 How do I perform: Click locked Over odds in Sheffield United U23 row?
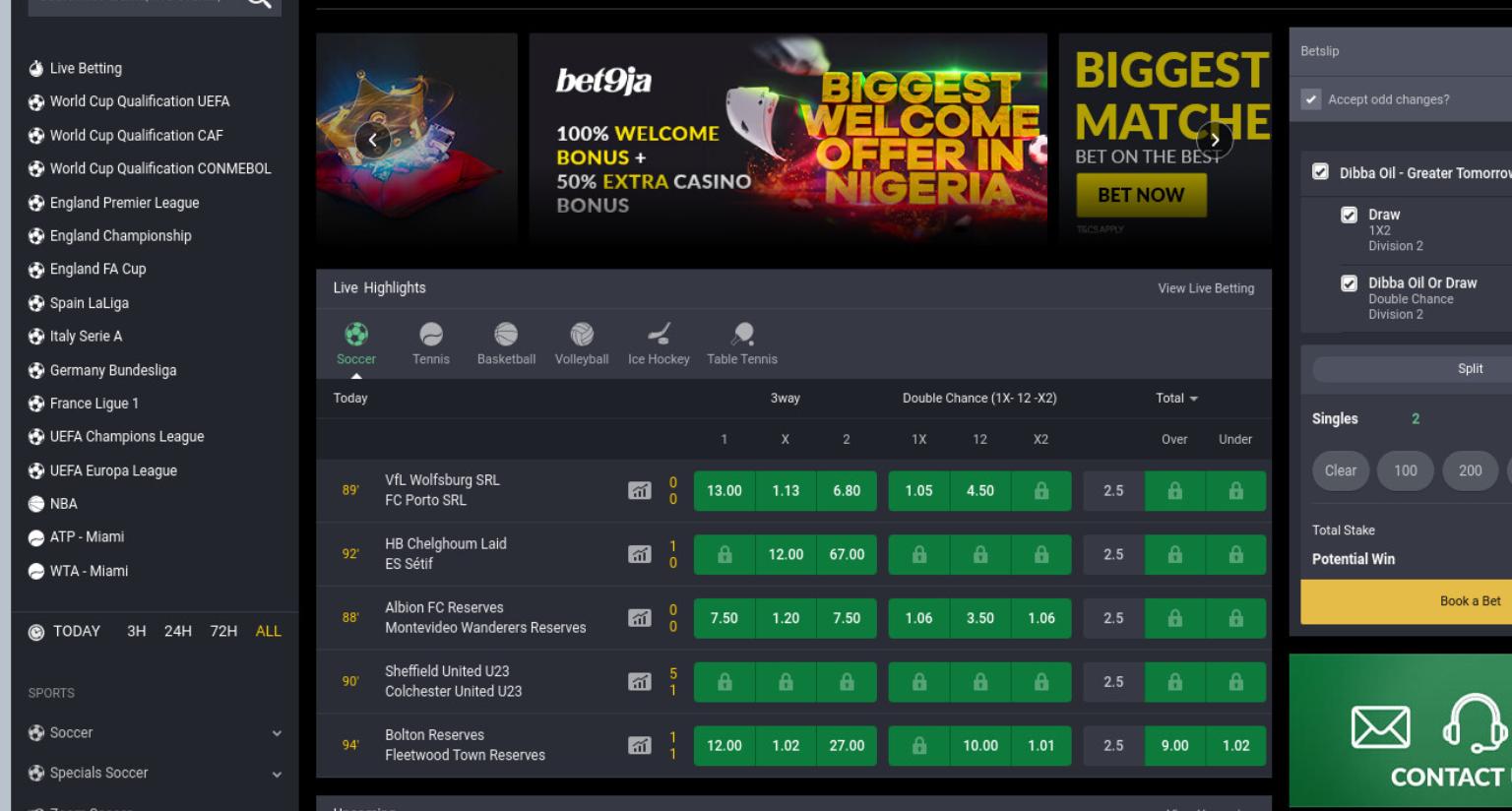click(x=1175, y=682)
